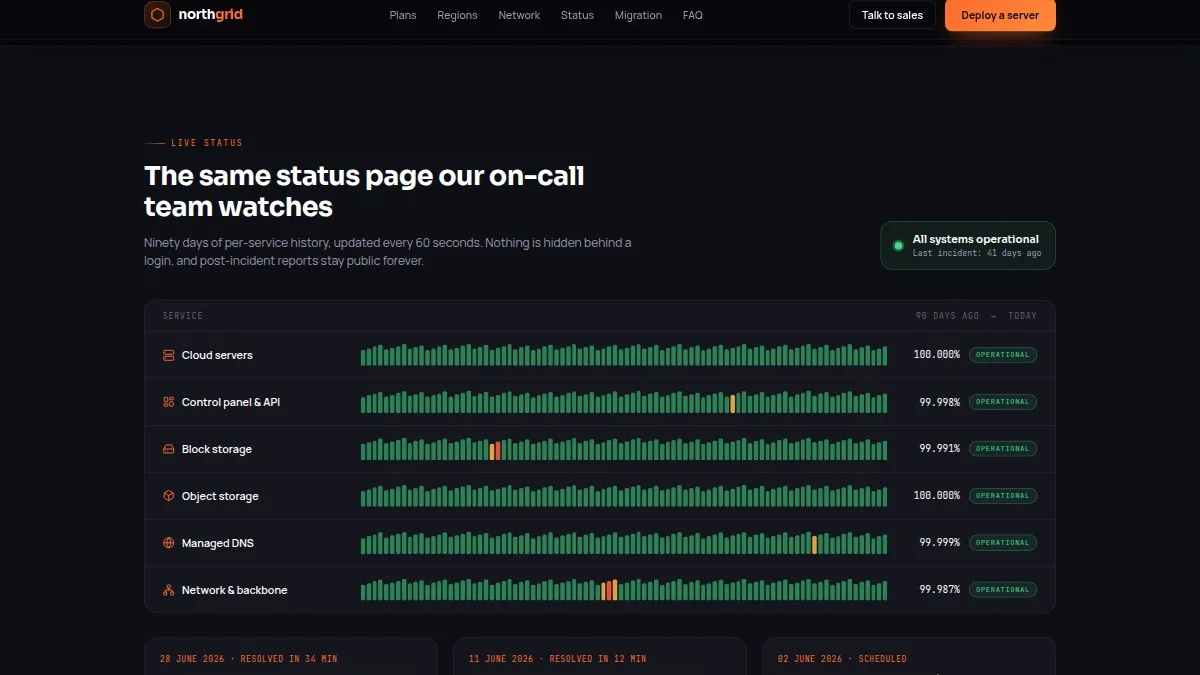Open the Plans nav item
Viewport: 1200px width, 675px height.
coord(403,15)
